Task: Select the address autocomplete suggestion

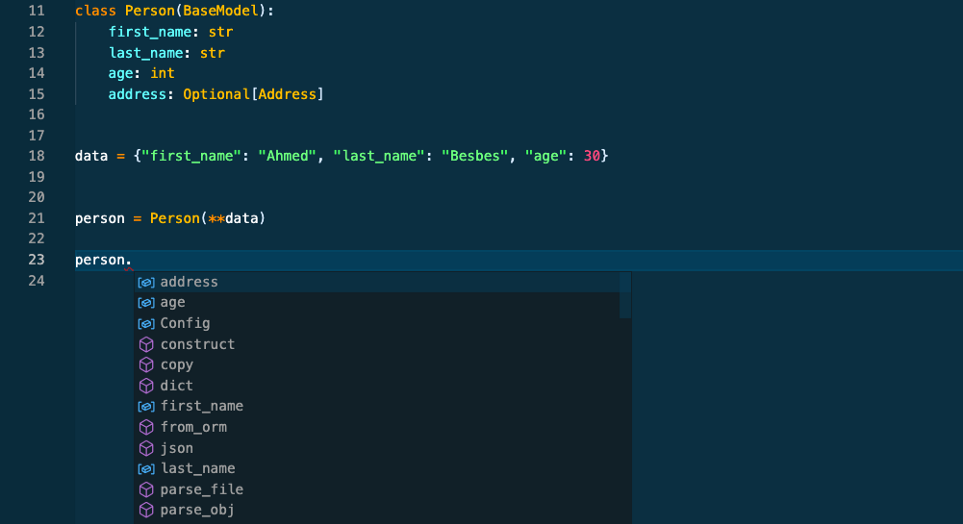Action: 377,282
